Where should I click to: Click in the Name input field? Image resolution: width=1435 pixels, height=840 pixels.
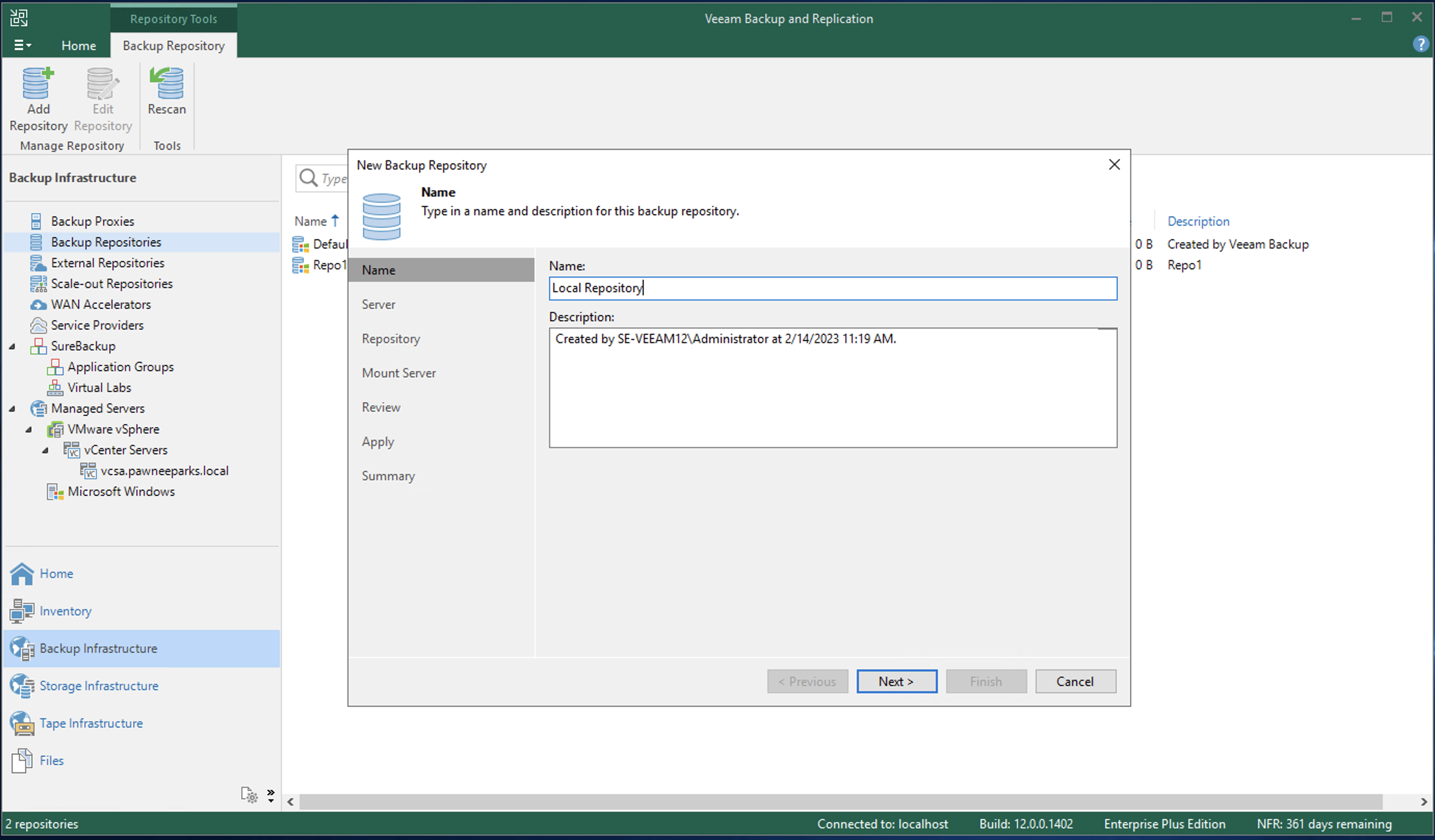(832, 288)
